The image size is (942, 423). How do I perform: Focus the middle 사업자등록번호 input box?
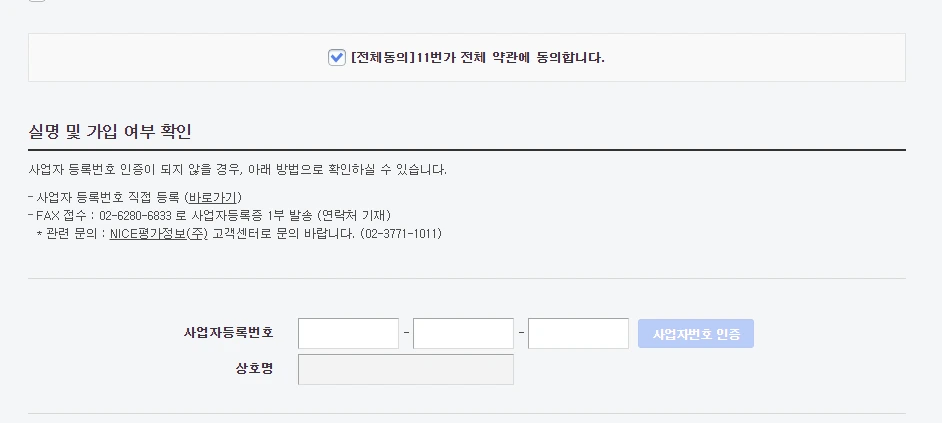[463, 333]
